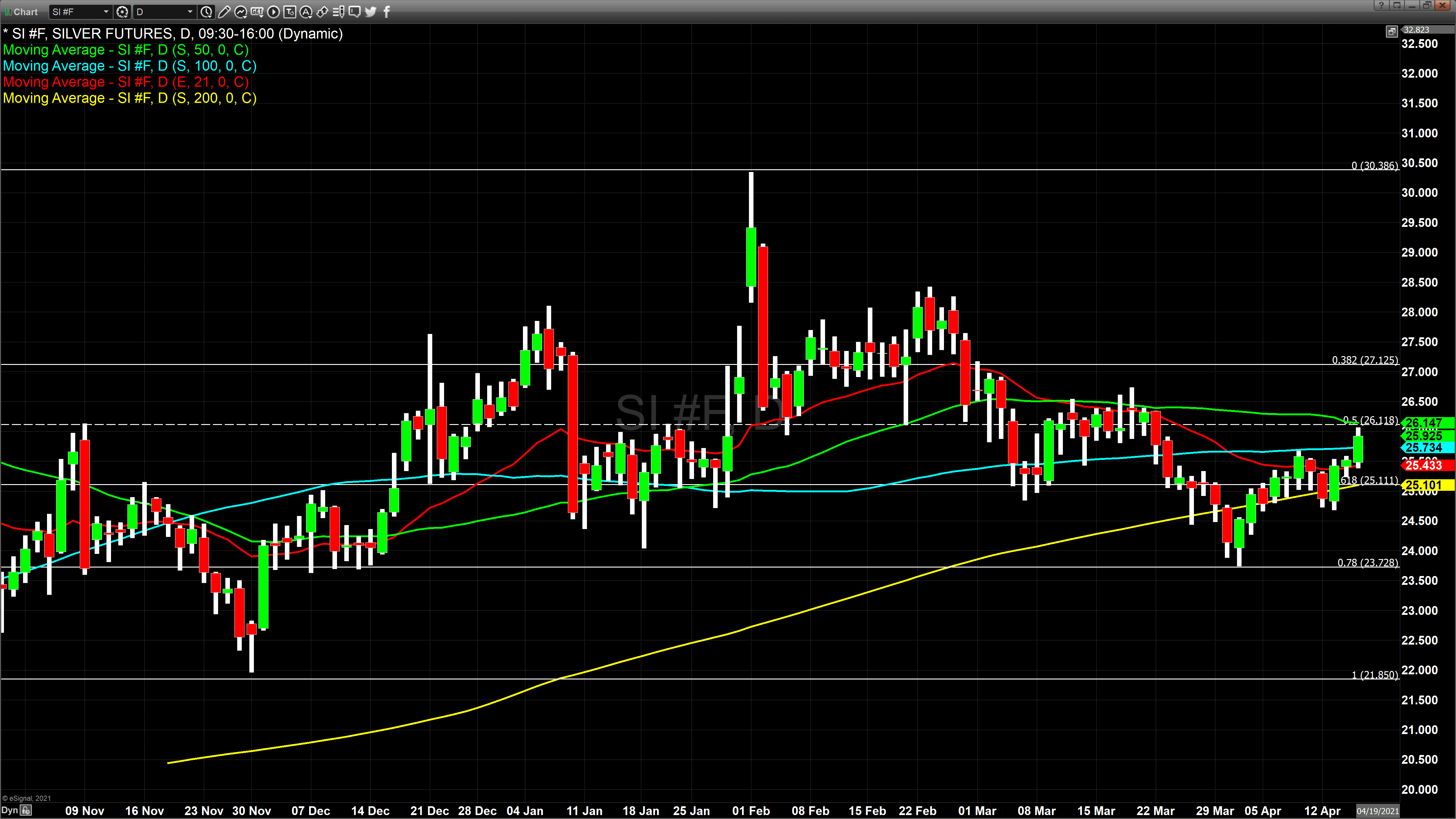This screenshot has width=1456, height=819.
Task: Open the studies trend-line icon menu
Action: coord(240,11)
